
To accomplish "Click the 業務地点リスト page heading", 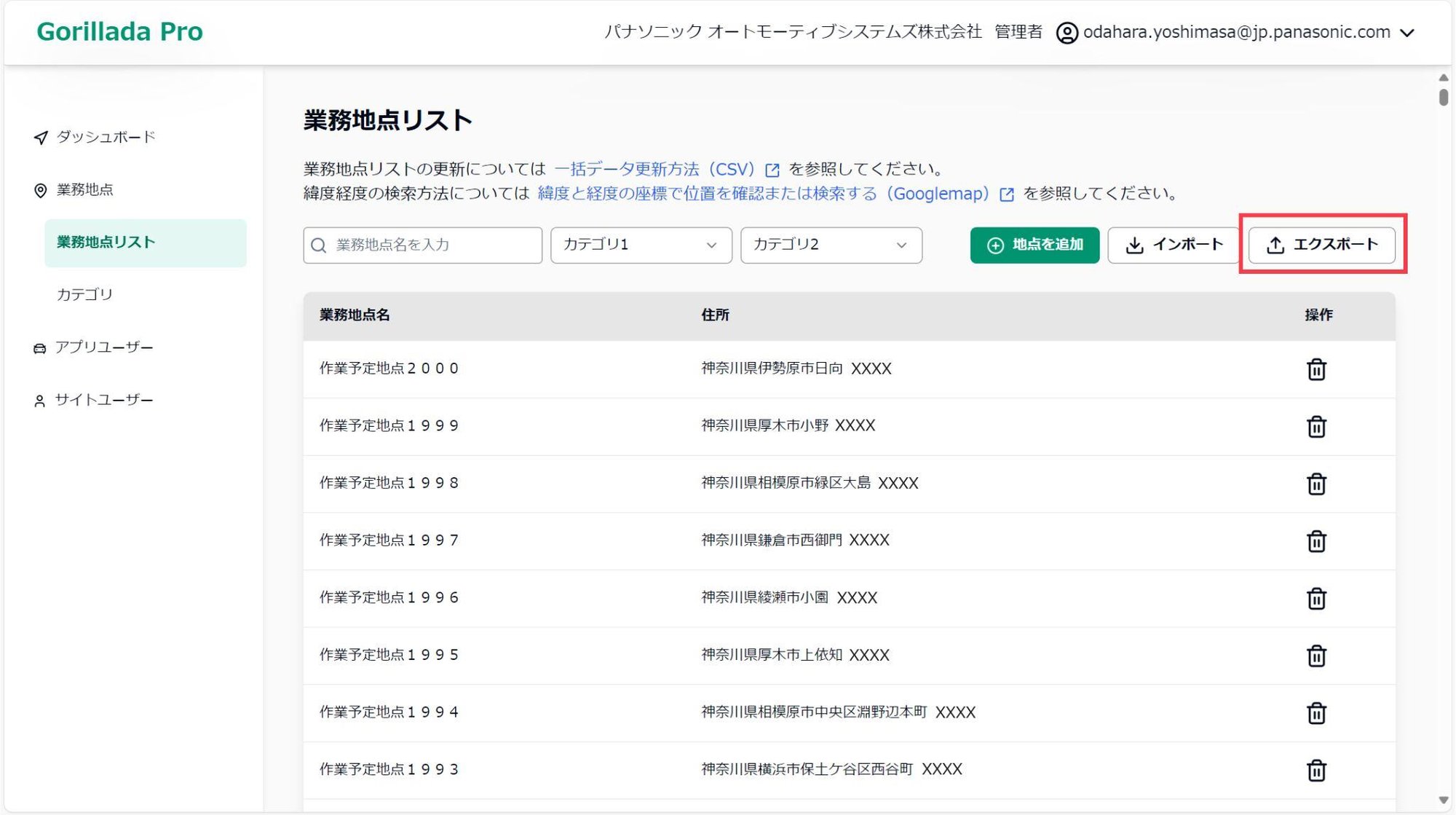I will click(x=388, y=120).
